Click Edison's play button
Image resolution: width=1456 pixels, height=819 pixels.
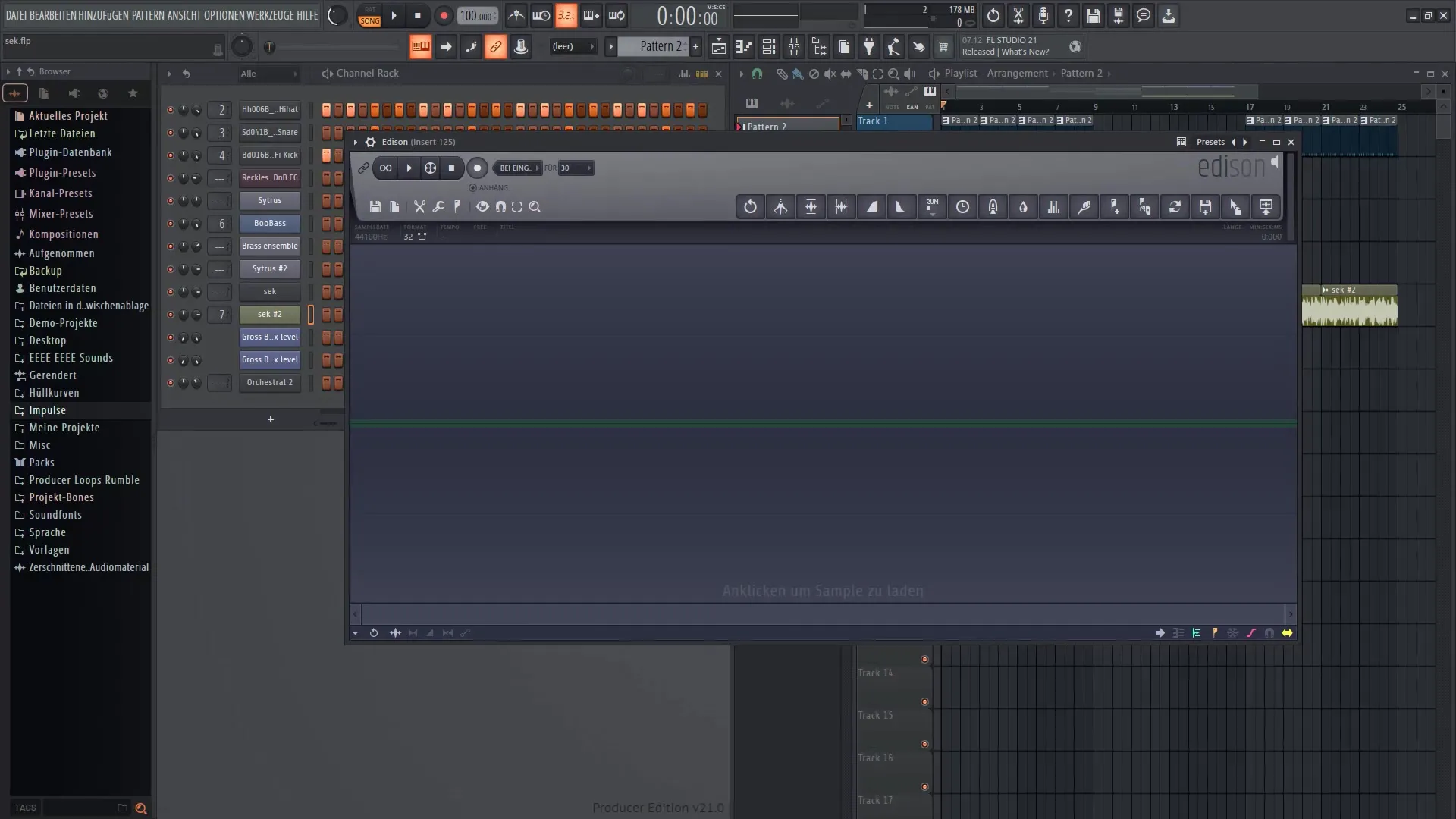pos(409,168)
